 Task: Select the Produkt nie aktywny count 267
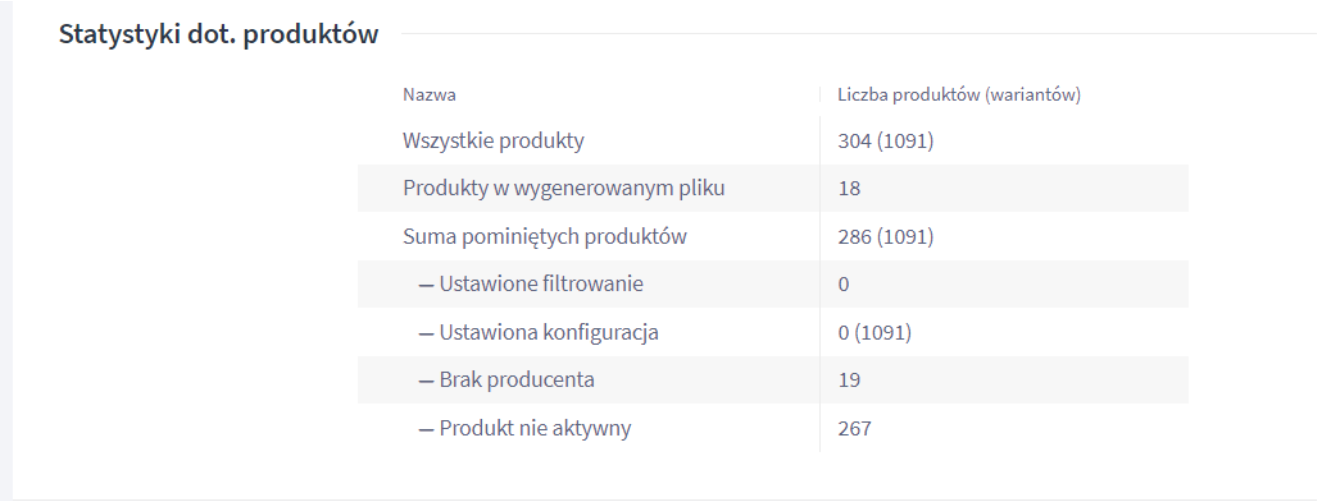pyautogui.click(x=853, y=430)
